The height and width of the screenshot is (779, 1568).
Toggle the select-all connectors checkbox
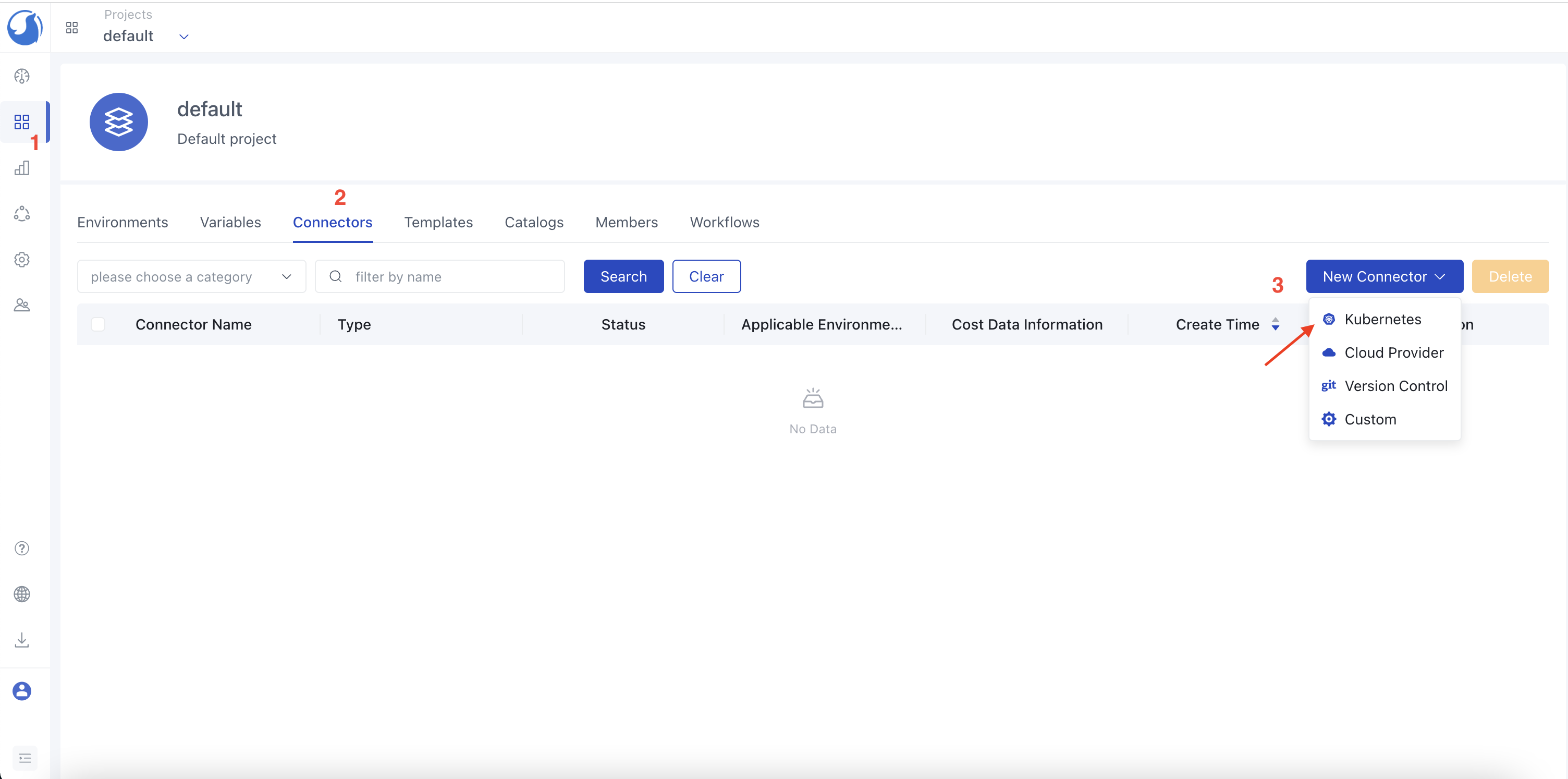tap(98, 325)
